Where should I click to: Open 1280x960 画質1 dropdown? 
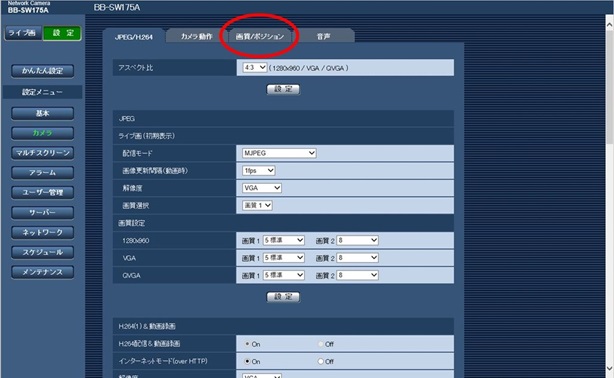284,240
